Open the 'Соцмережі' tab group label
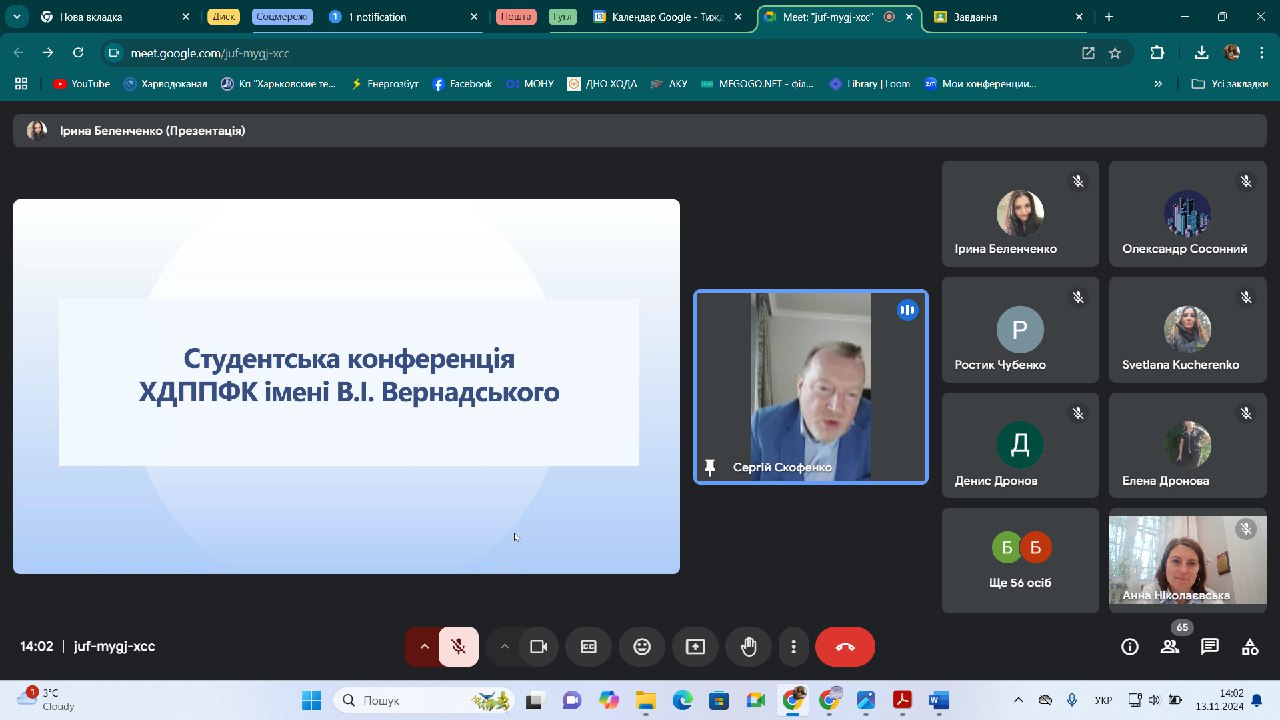 click(x=283, y=17)
